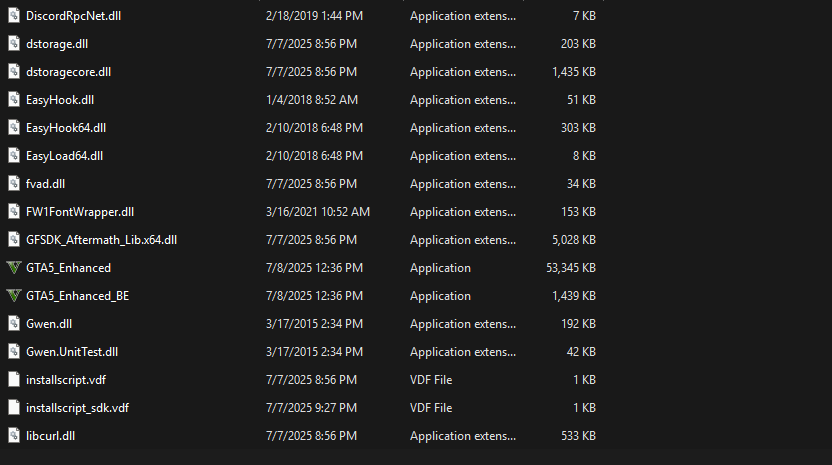Click the installscript.vdf file icon
The width and height of the screenshot is (832, 465).
click(x=13, y=380)
